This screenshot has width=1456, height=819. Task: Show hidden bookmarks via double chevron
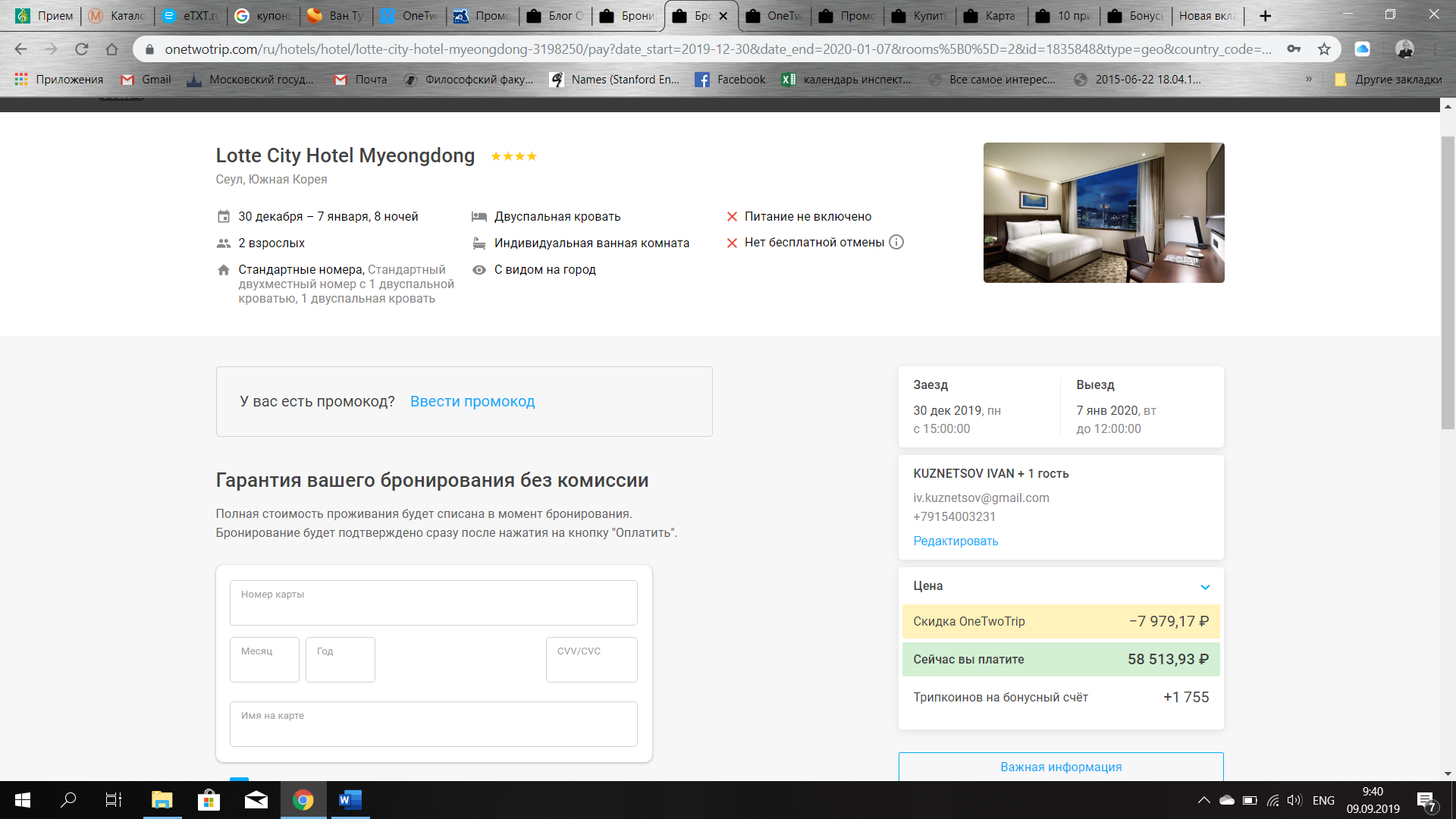tap(1308, 80)
